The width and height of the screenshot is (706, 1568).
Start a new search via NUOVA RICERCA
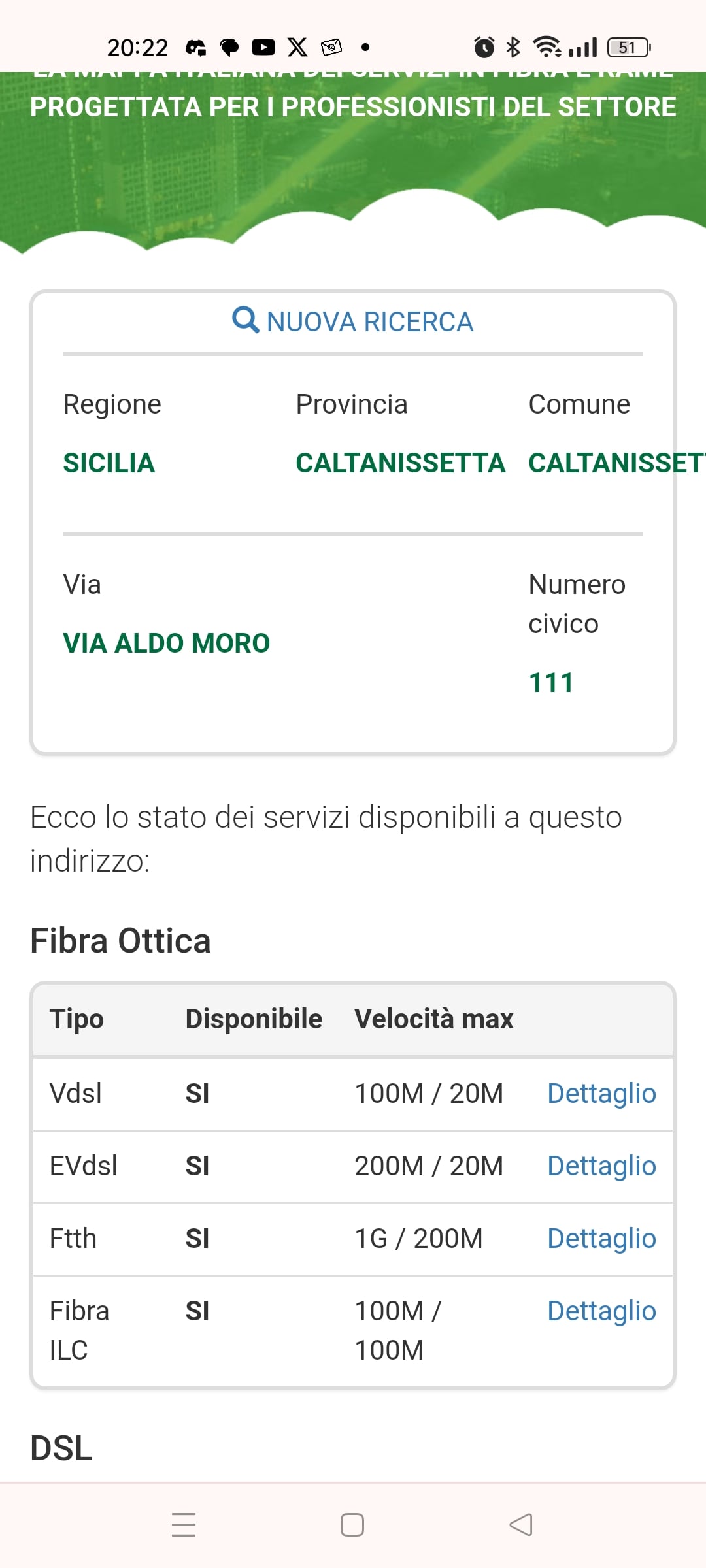point(353,321)
